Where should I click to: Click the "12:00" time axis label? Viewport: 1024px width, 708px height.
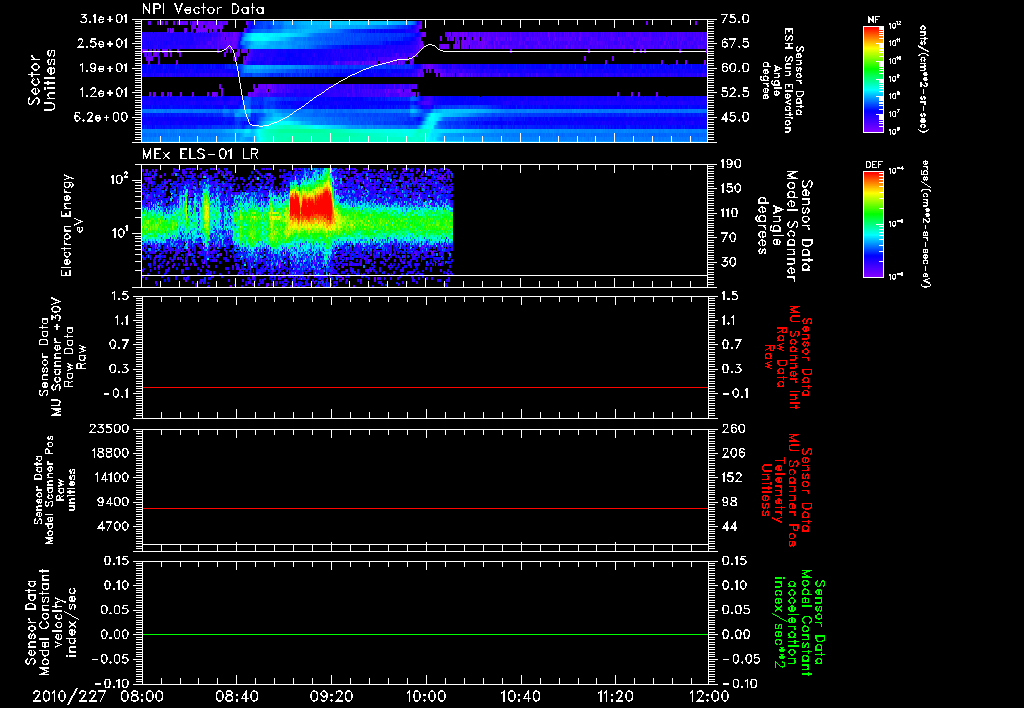[709, 697]
